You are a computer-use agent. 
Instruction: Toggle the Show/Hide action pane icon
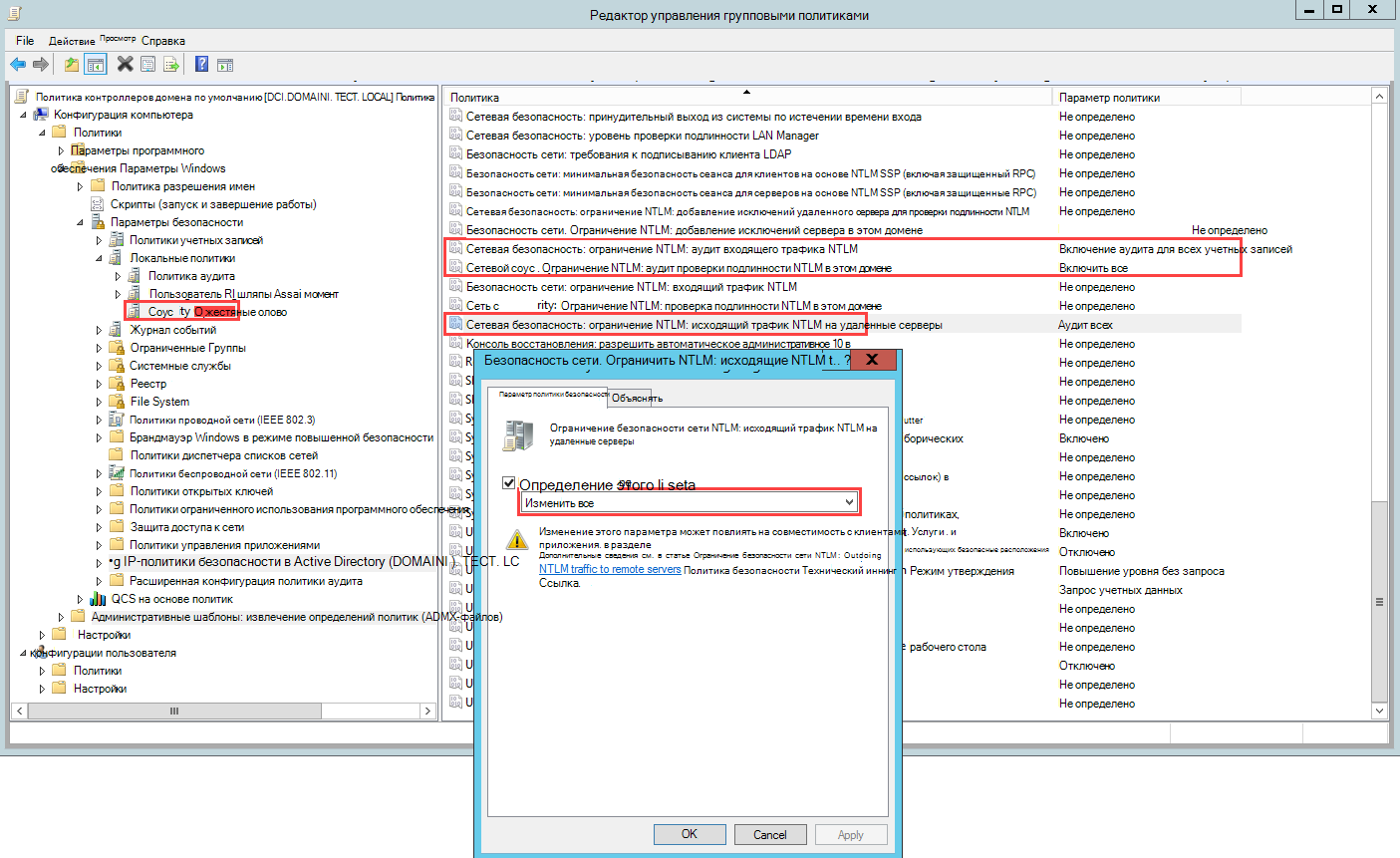tap(225, 64)
